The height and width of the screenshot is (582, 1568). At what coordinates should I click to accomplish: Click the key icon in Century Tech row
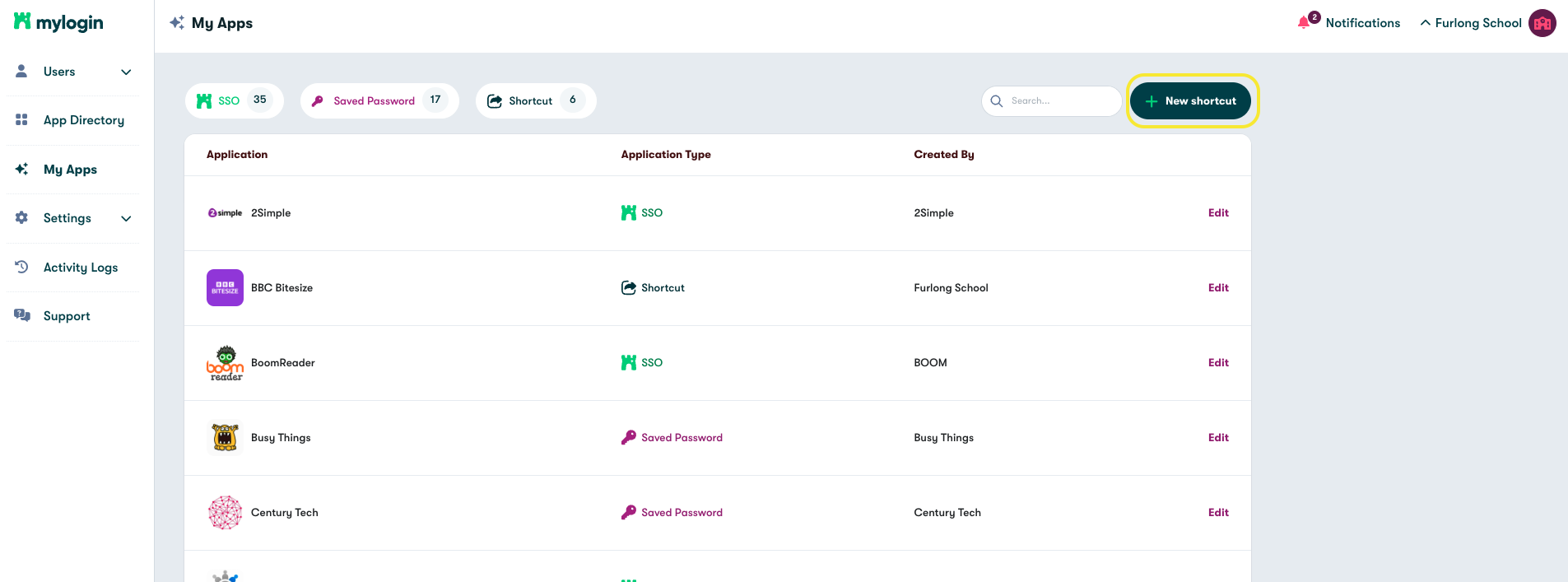coord(629,512)
